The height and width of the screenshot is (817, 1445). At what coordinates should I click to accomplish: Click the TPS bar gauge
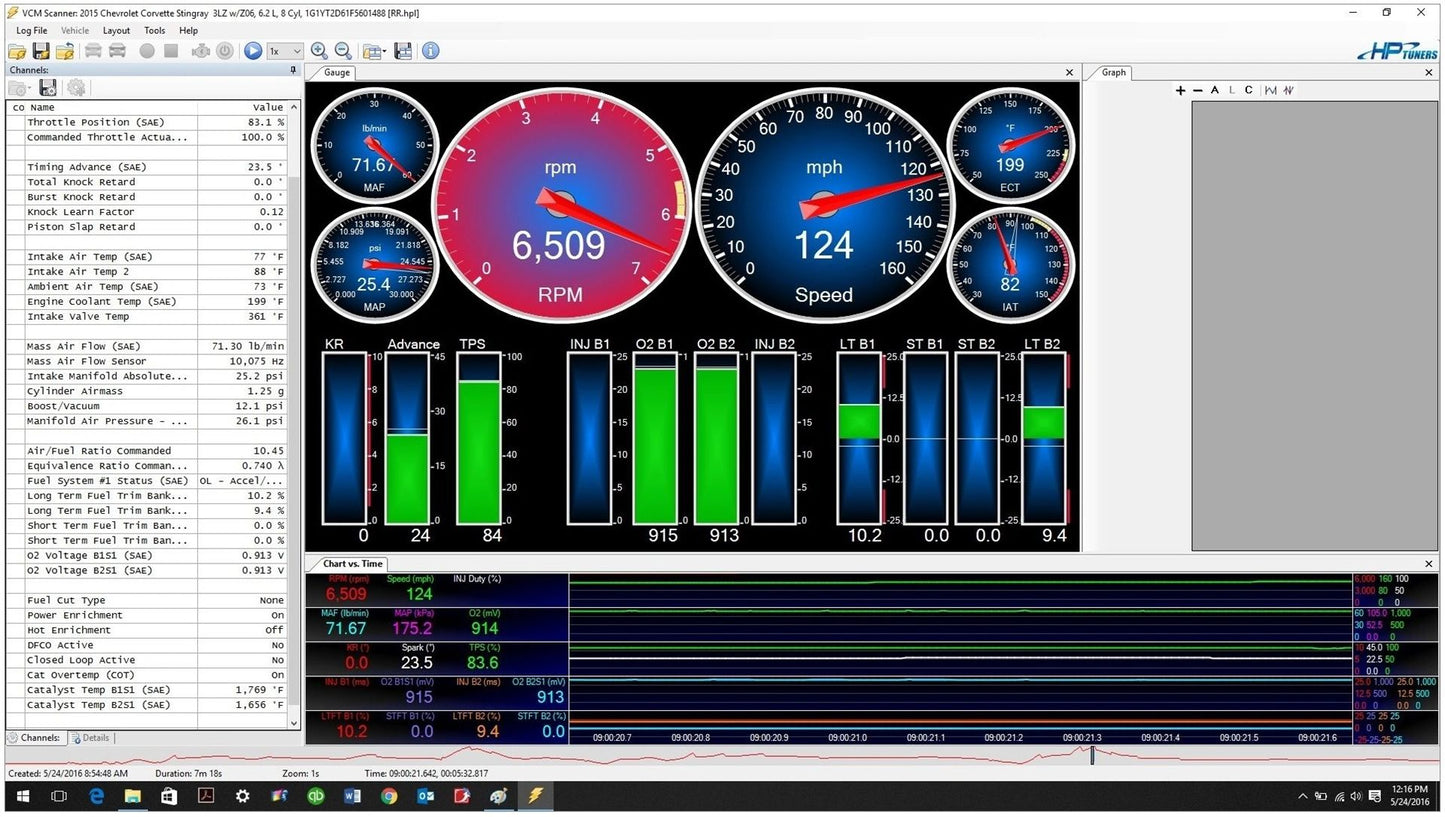pos(479,439)
